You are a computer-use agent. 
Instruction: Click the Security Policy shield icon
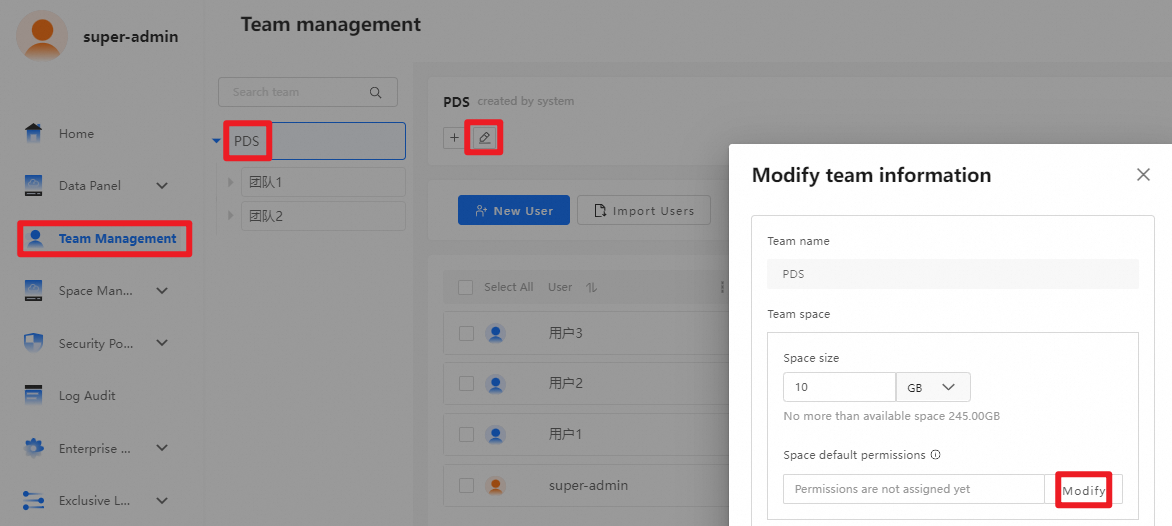[34, 343]
